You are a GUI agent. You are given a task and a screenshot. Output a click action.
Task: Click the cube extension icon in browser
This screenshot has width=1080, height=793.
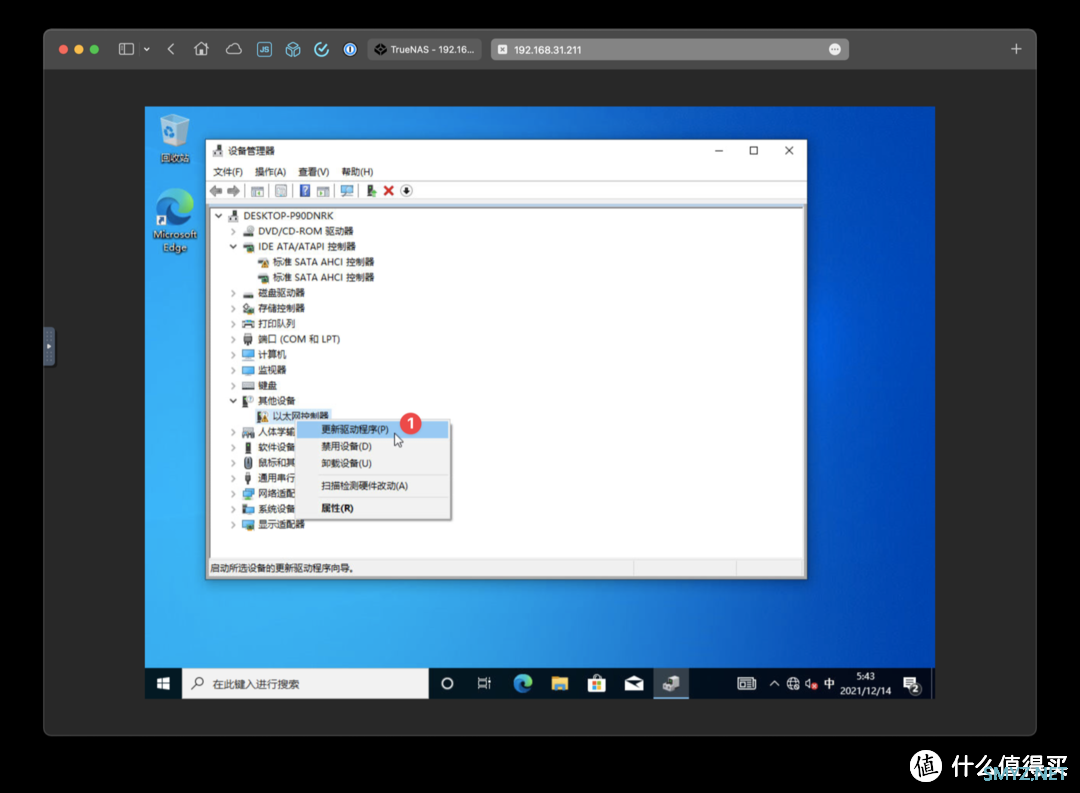[293, 50]
